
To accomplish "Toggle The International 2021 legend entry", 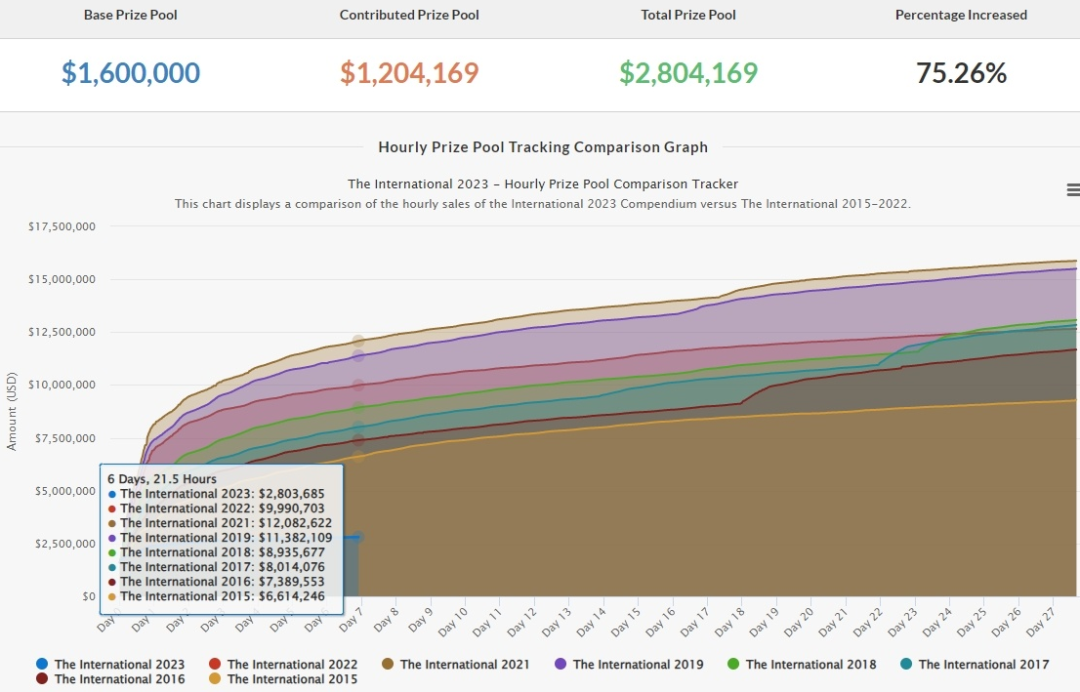I will [456, 664].
